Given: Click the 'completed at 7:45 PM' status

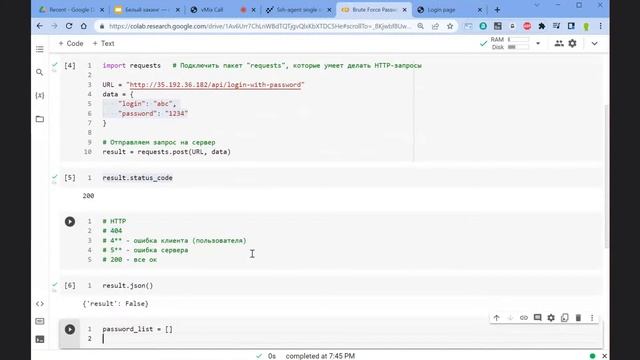Looking at the screenshot, I should point(320,356).
